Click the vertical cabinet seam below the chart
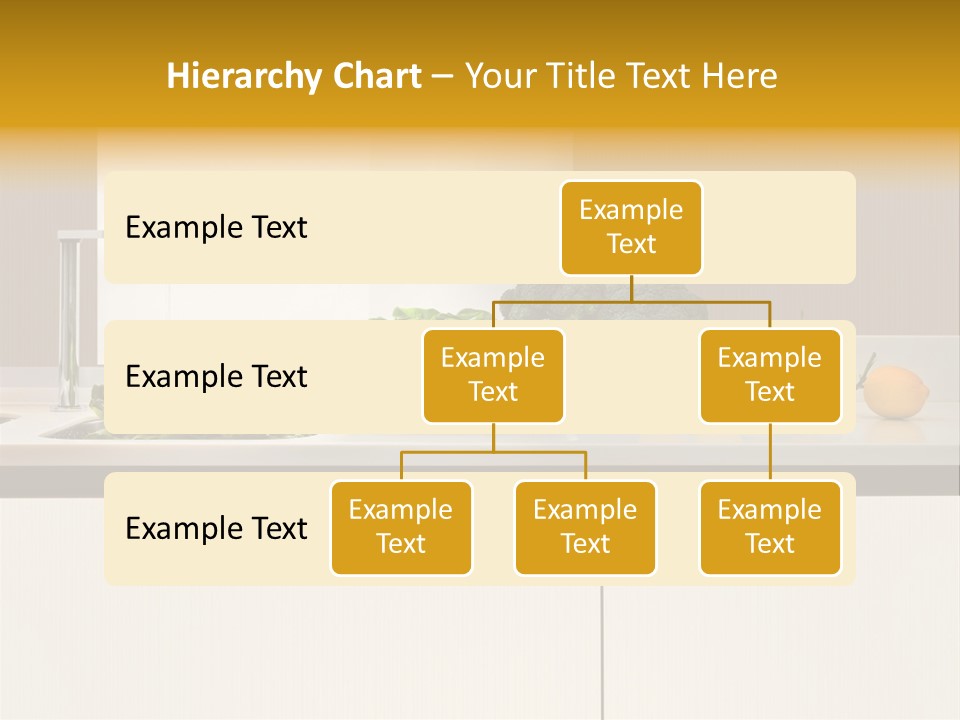The height and width of the screenshot is (720, 960). click(602, 650)
